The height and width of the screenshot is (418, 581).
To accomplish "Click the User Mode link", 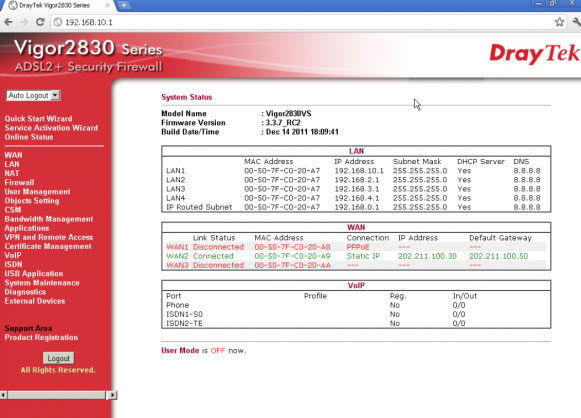I will pyautogui.click(x=180, y=351).
